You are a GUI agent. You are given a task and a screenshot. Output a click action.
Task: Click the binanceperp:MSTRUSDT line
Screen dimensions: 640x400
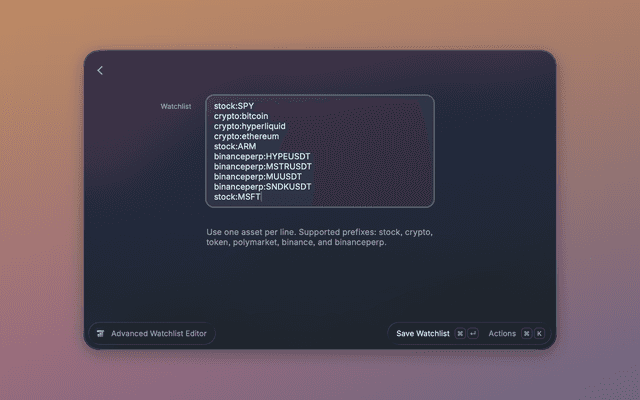[263, 167]
